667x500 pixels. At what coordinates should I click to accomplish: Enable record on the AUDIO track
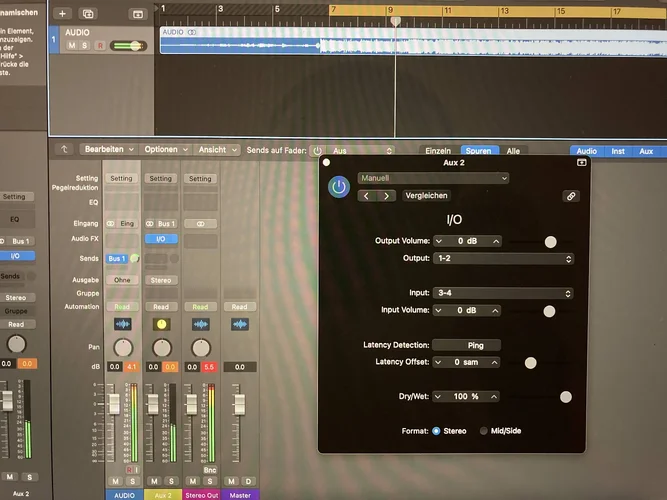99,46
